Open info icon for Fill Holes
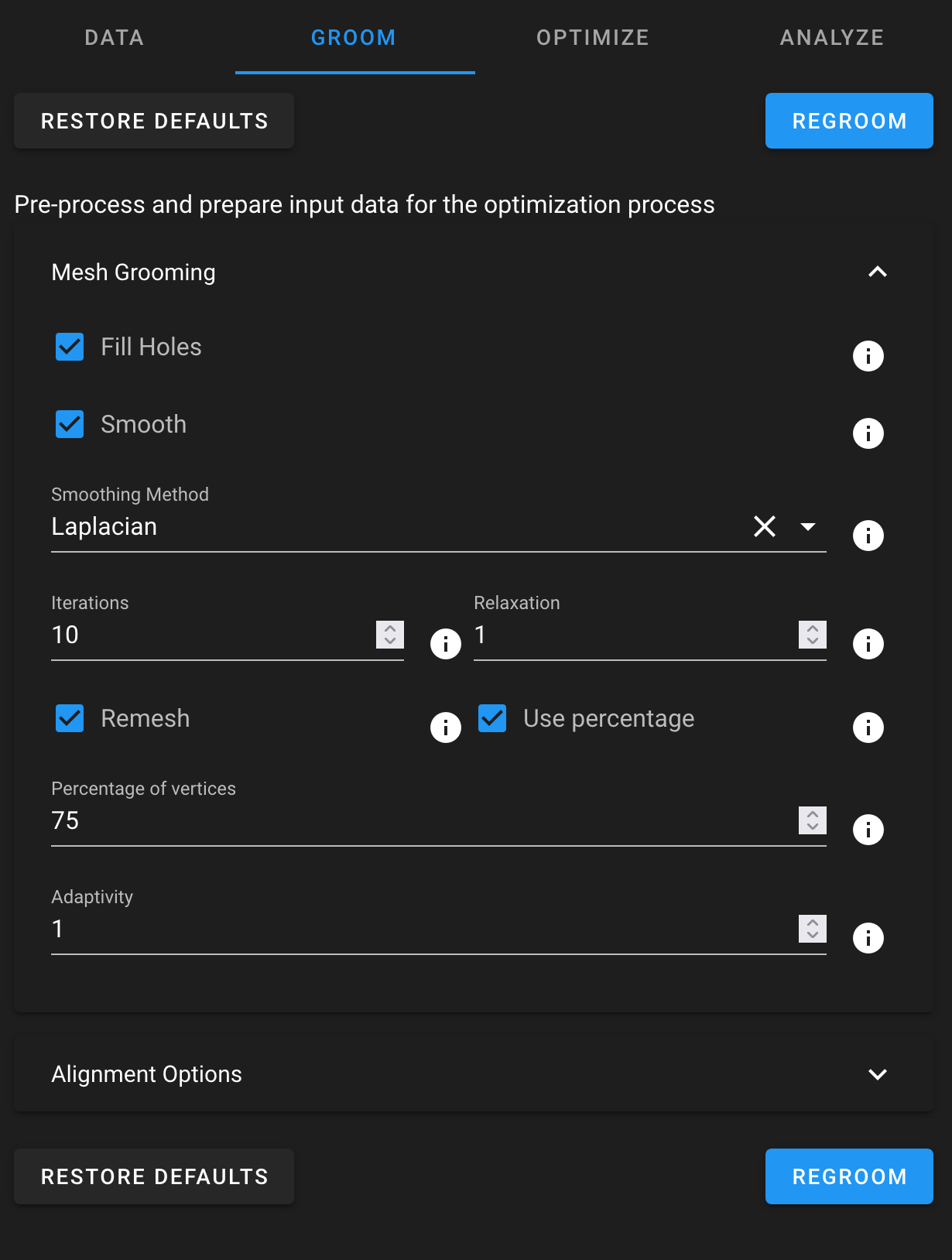The height and width of the screenshot is (1260, 952). click(x=868, y=356)
